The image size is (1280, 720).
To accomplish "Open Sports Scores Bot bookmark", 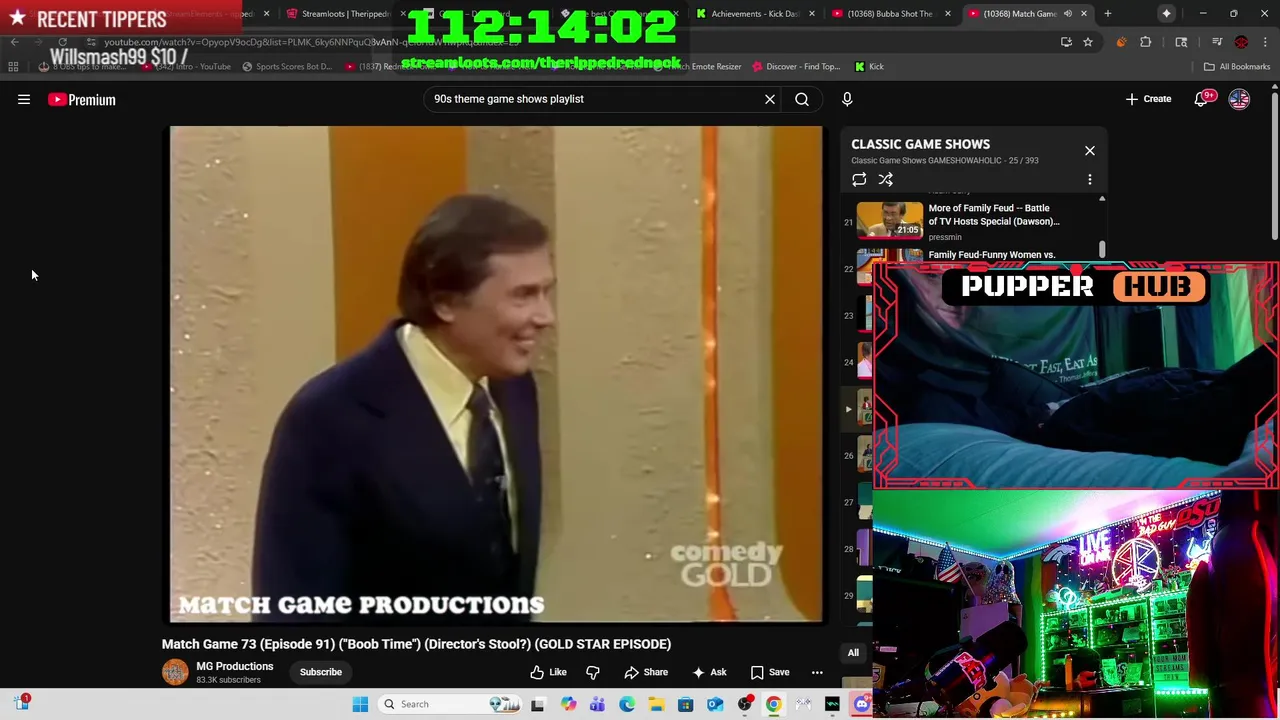I will pyautogui.click(x=286, y=67).
